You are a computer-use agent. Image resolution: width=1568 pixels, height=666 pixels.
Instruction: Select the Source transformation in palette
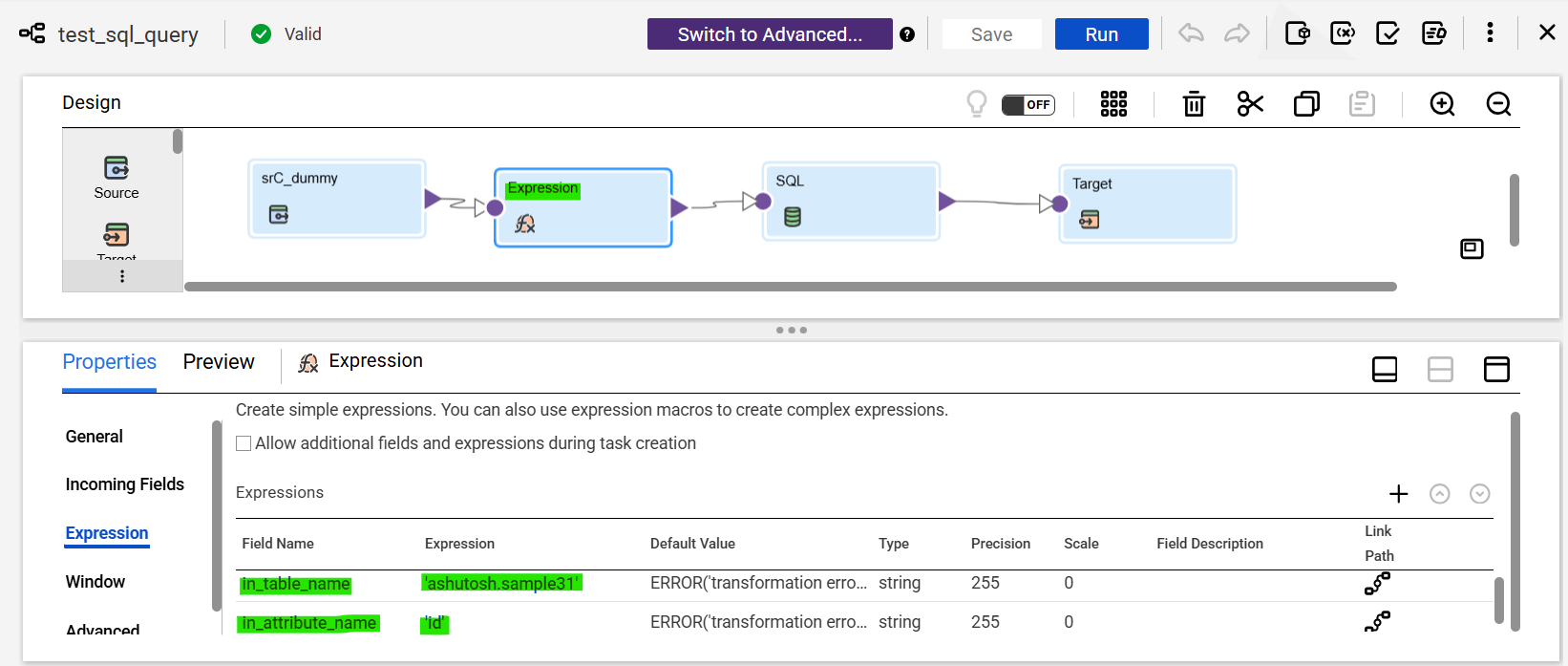tap(117, 178)
